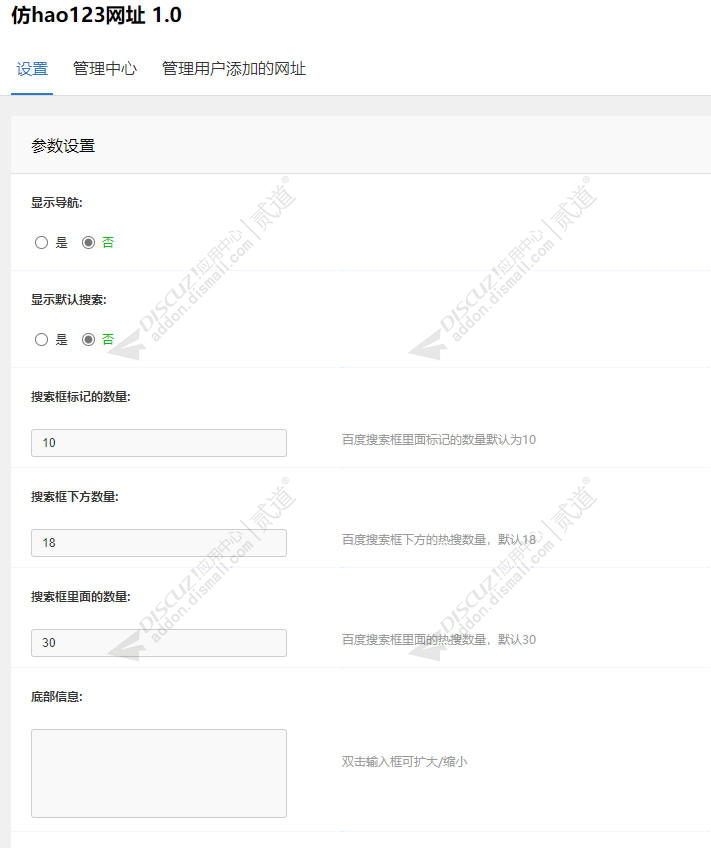Click inside the 底部信息 text area
Image resolution: width=711 pixels, height=848 pixels.
click(159, 773)
